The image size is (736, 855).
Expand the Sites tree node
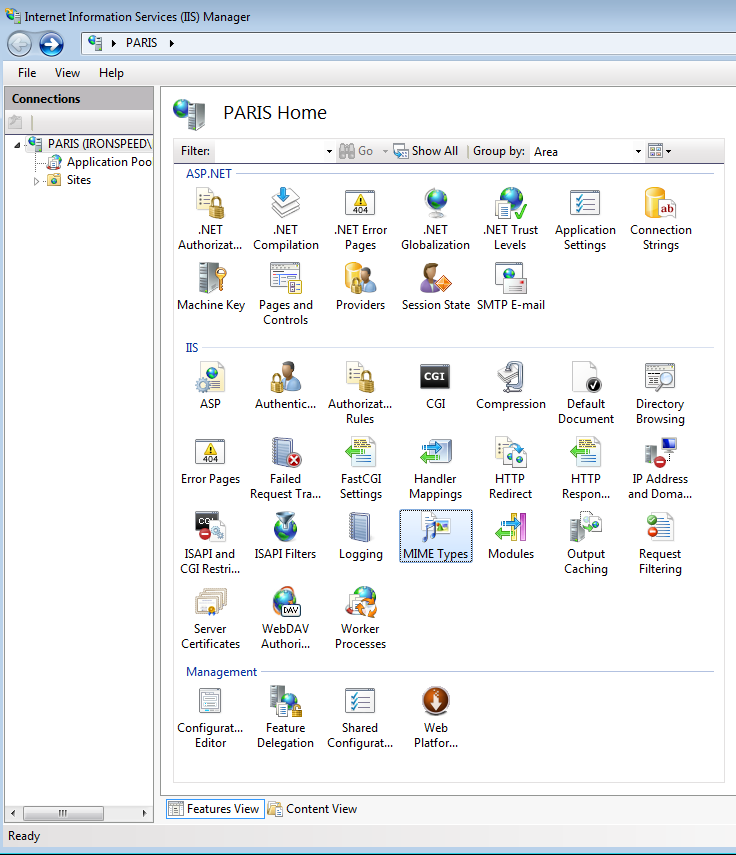(x=37, y=181)
